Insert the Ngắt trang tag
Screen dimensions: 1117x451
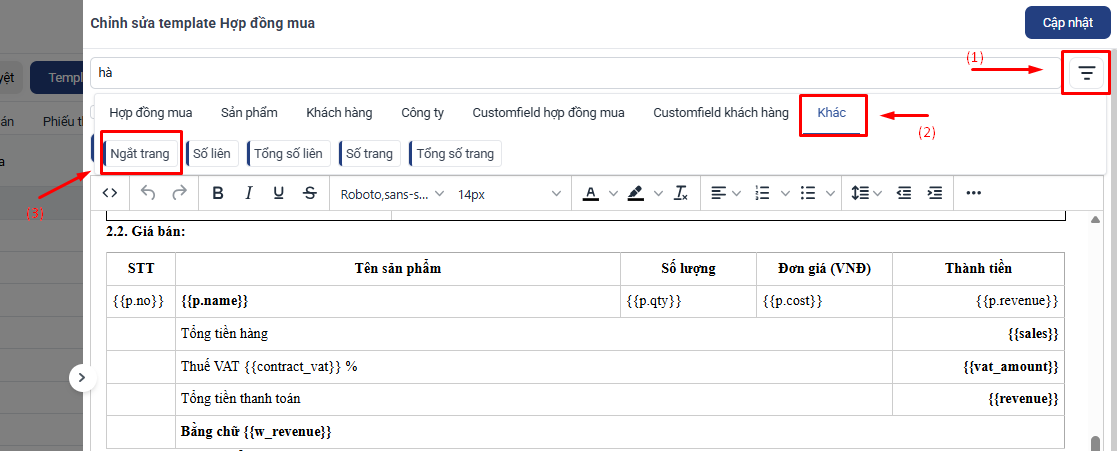click(140, 153)
